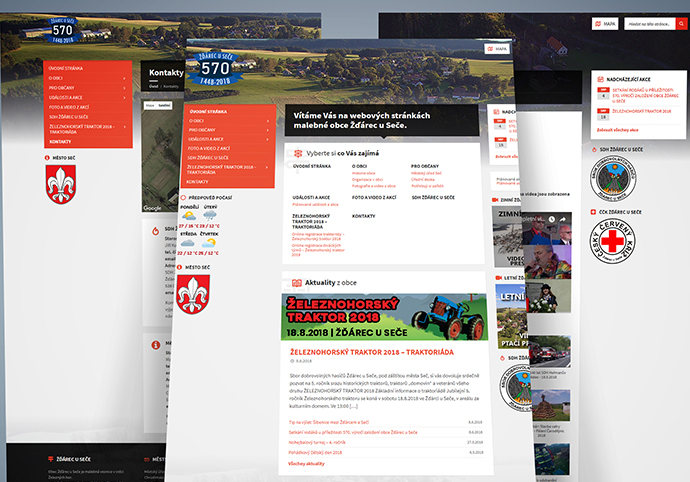Expand Pro občany chevron in center menu
Image resolution: width=690 pixels, height=482 pixels.
268,130
